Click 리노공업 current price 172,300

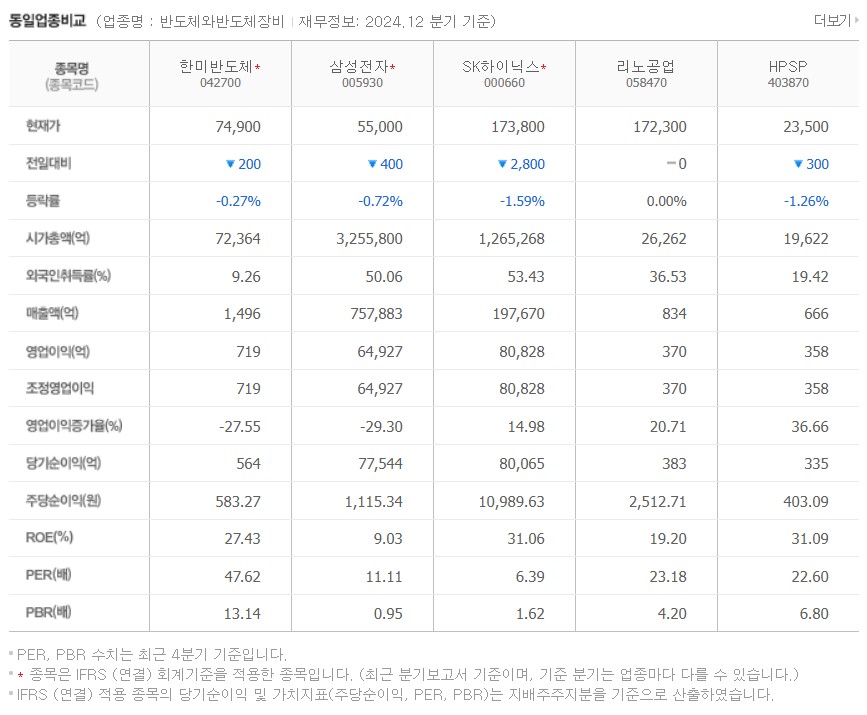click(x=660, y=127)
